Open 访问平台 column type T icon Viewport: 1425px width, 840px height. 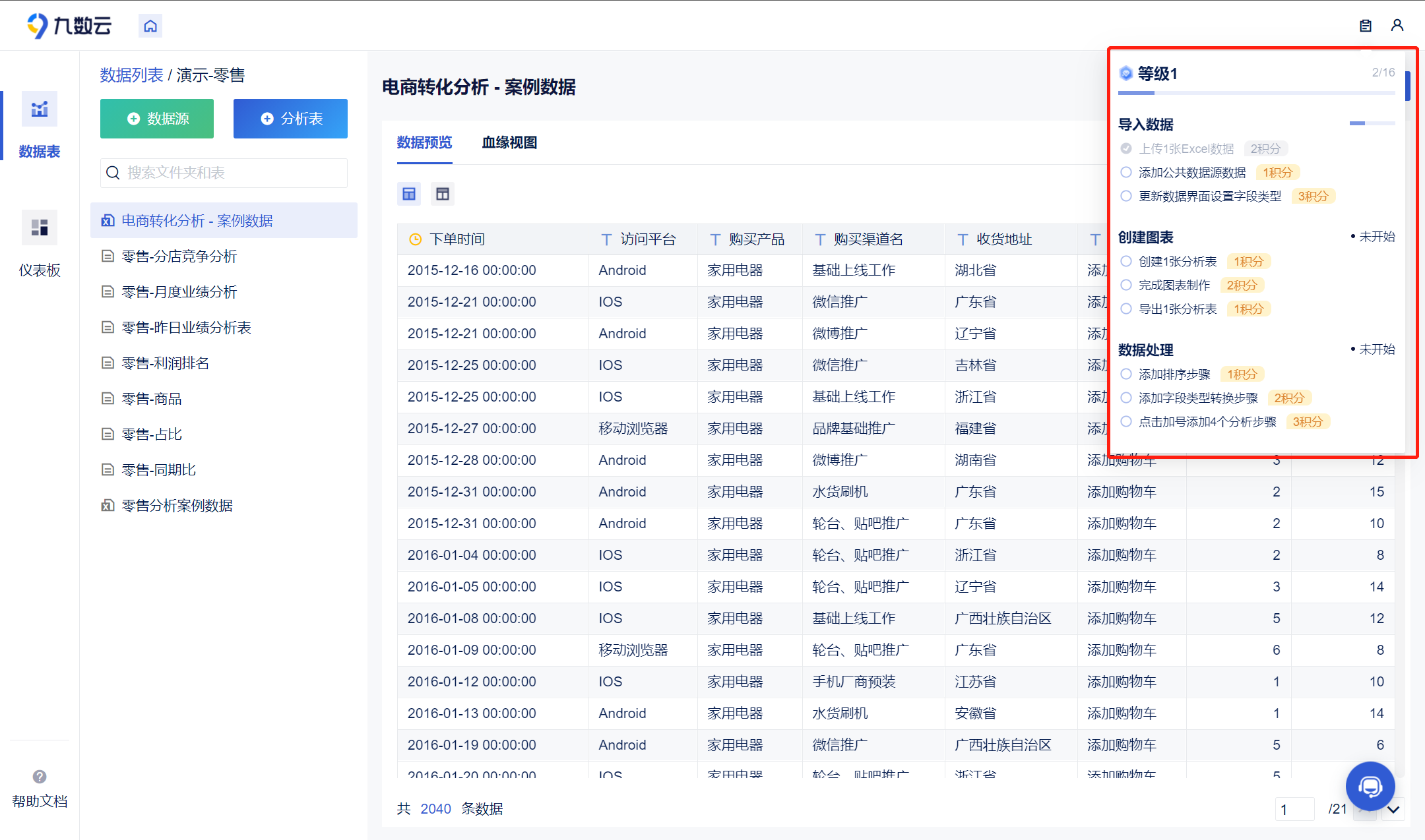[x=606, y=239]
